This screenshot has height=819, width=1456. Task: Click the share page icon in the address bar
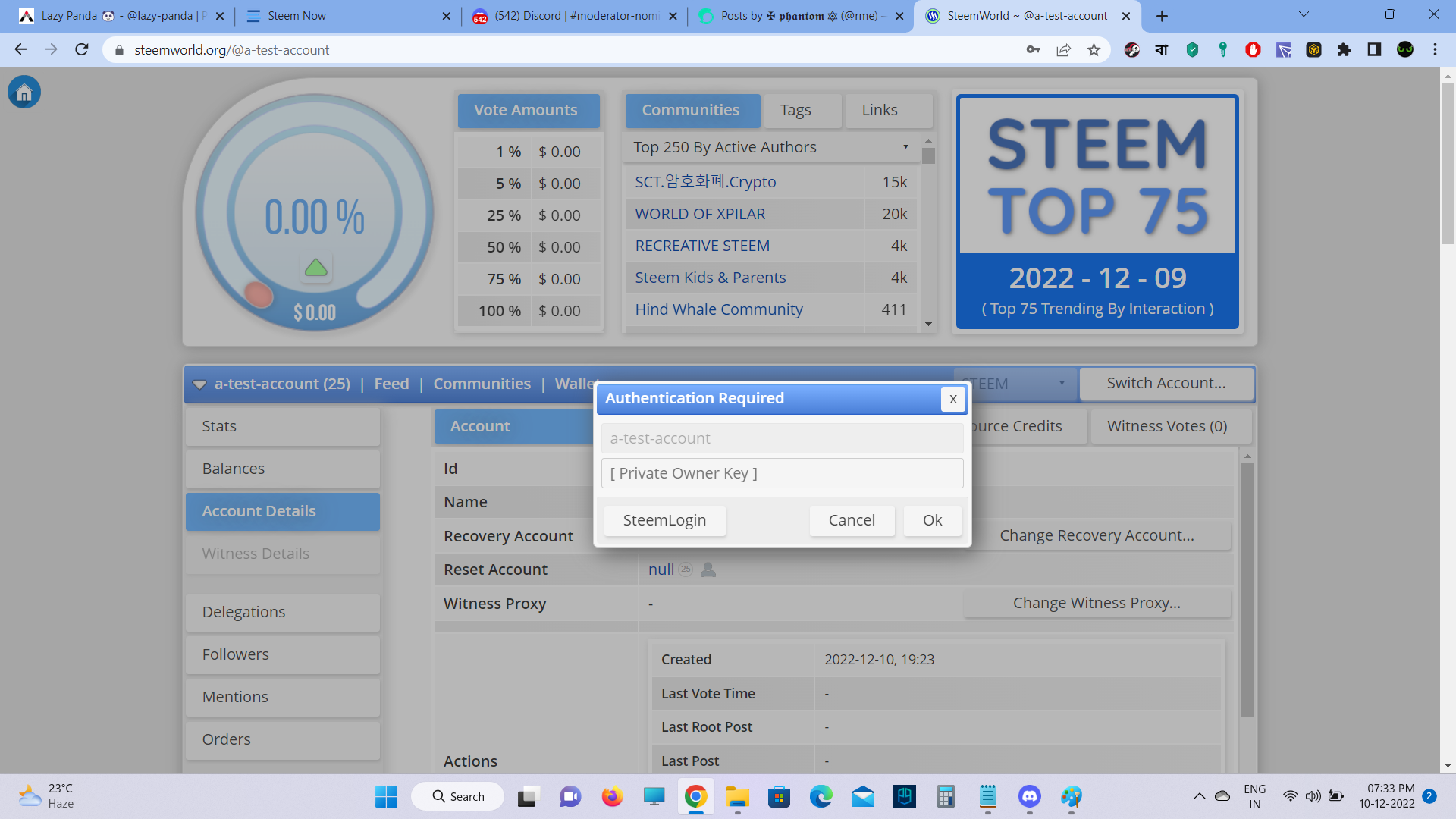coord(1063,50)
